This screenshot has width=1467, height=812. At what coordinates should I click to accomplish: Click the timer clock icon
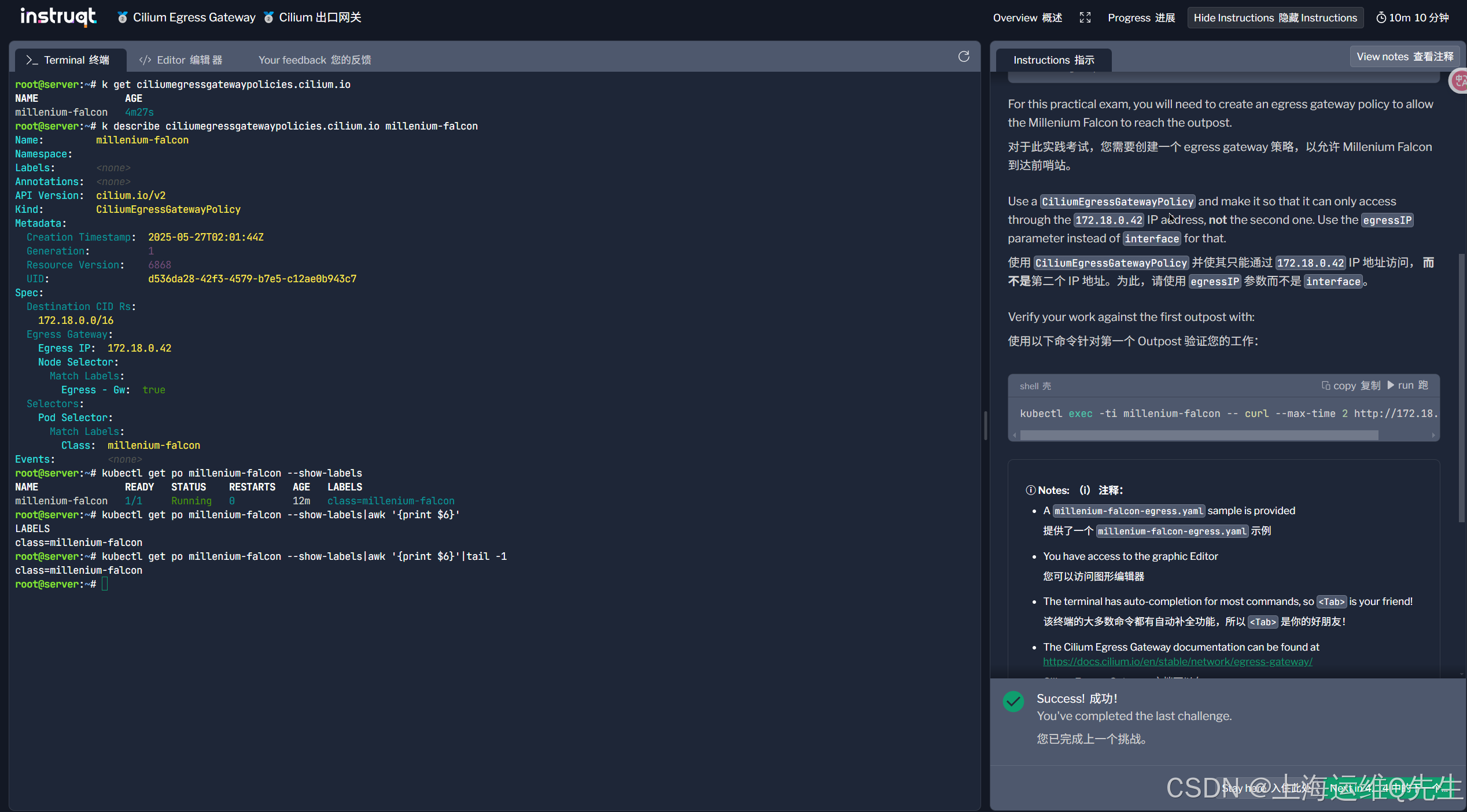click(1381, 18)
